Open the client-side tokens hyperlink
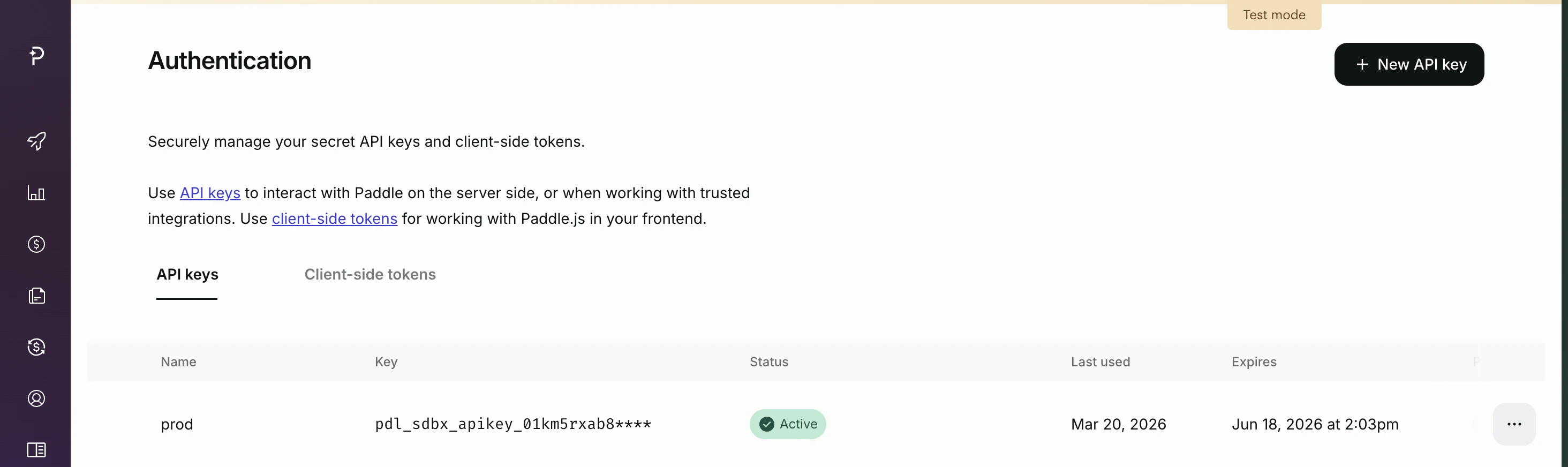Screen dimensions: 1568x467 (x=334, y=219)
